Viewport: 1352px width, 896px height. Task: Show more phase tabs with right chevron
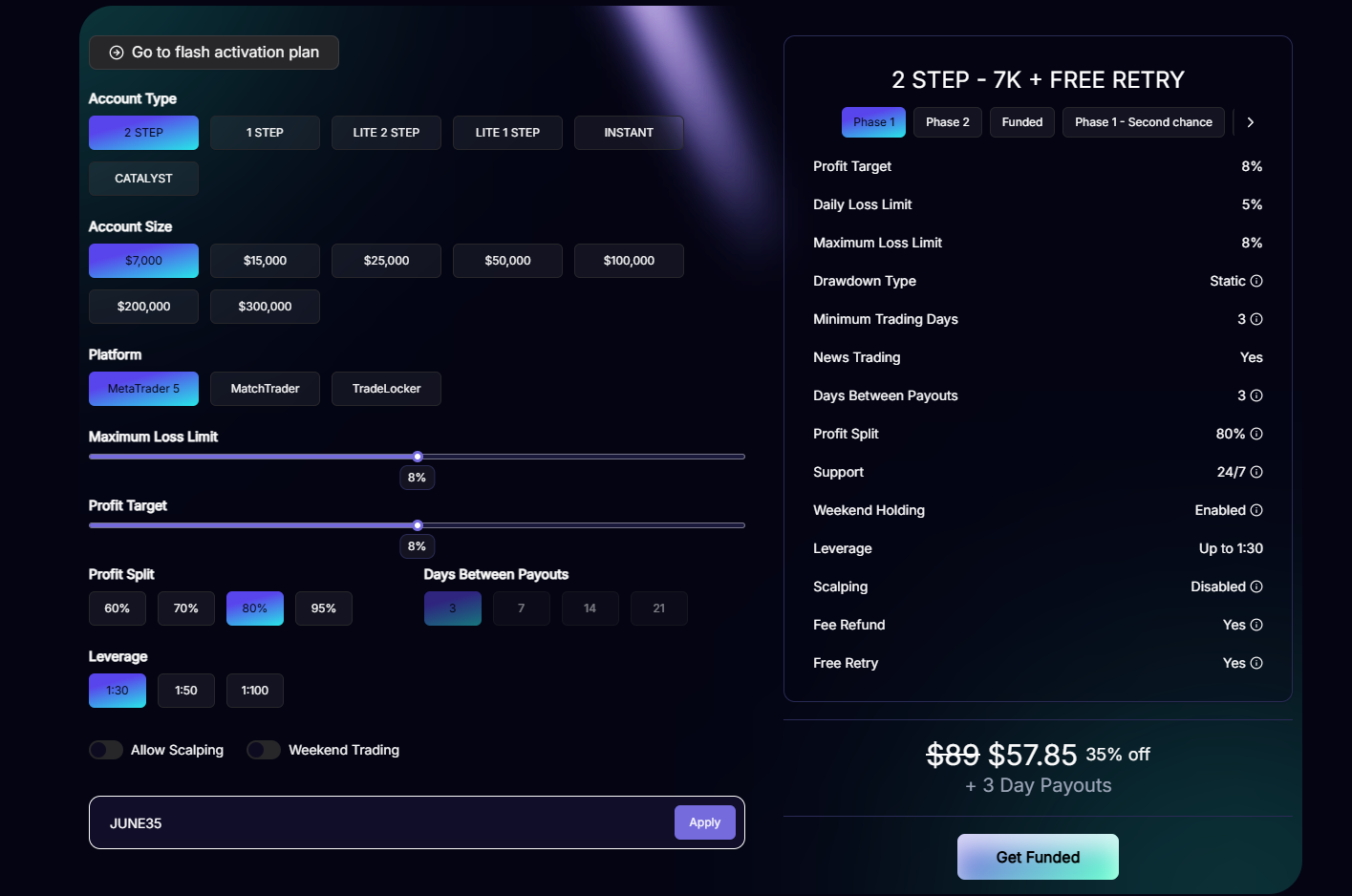coord(1250,122)
